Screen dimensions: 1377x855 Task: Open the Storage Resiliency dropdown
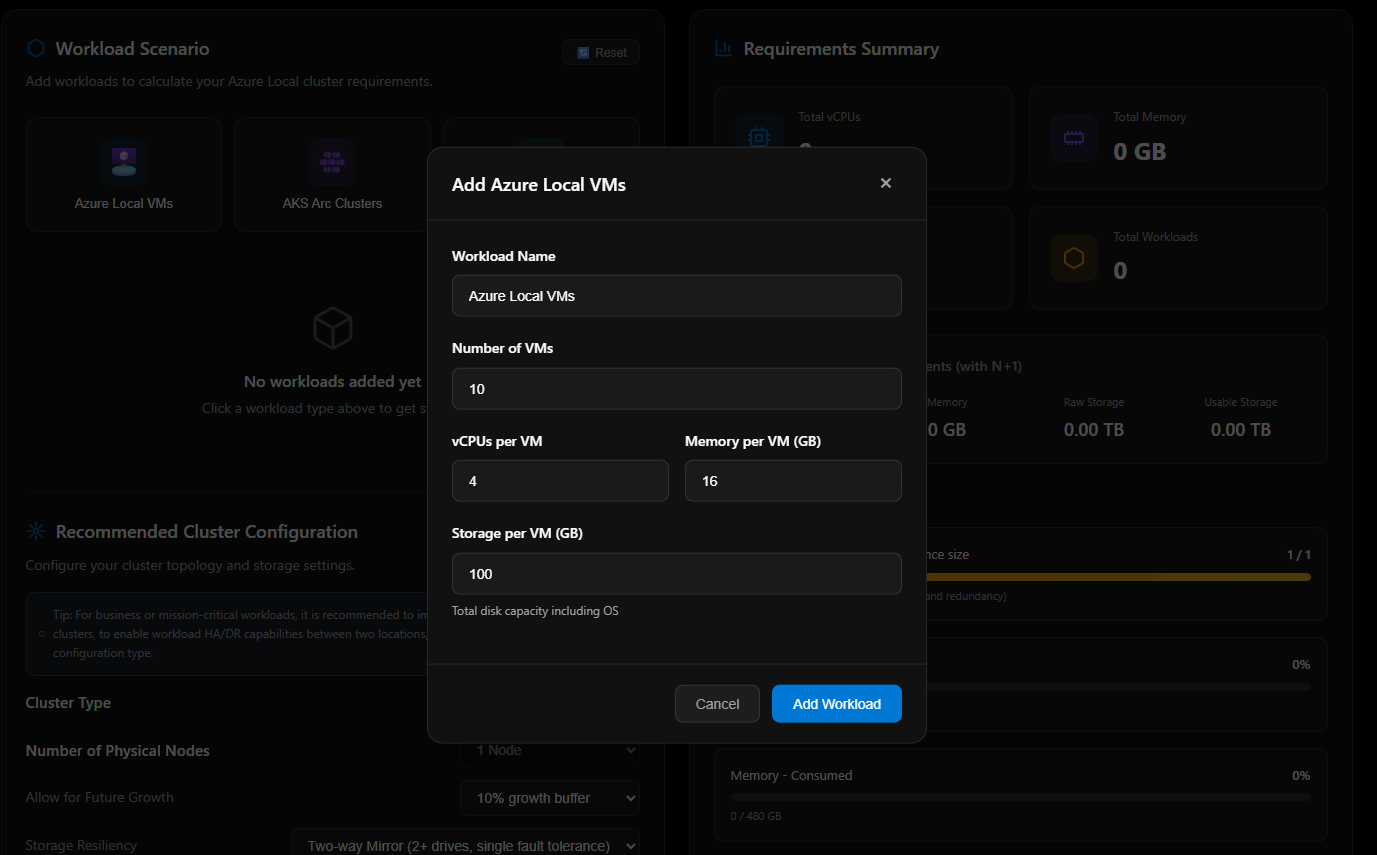click(465, 845)
